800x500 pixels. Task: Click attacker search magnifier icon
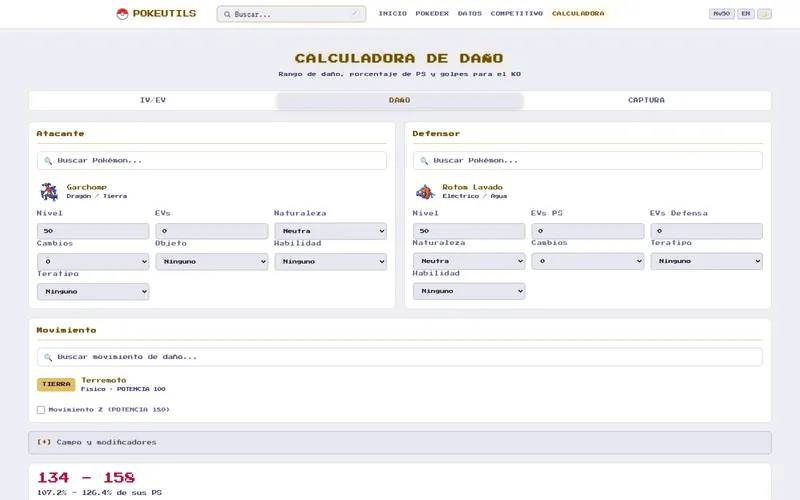tap(48, 161)
